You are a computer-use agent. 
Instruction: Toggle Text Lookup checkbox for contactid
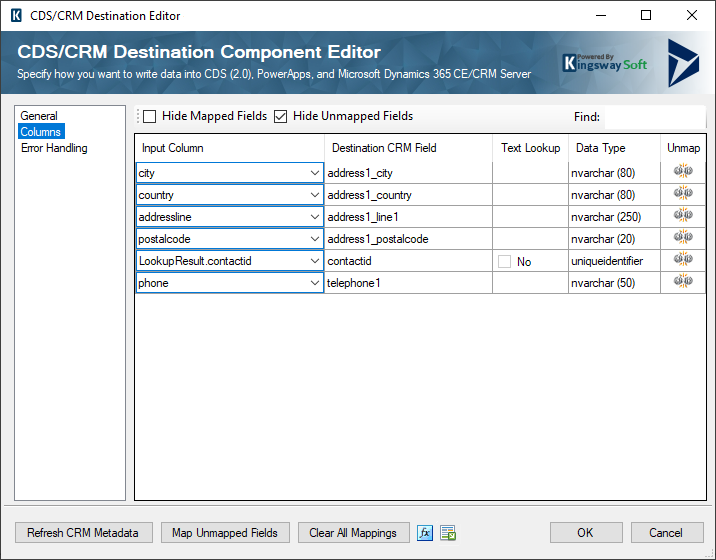click(x=504, y=261)
